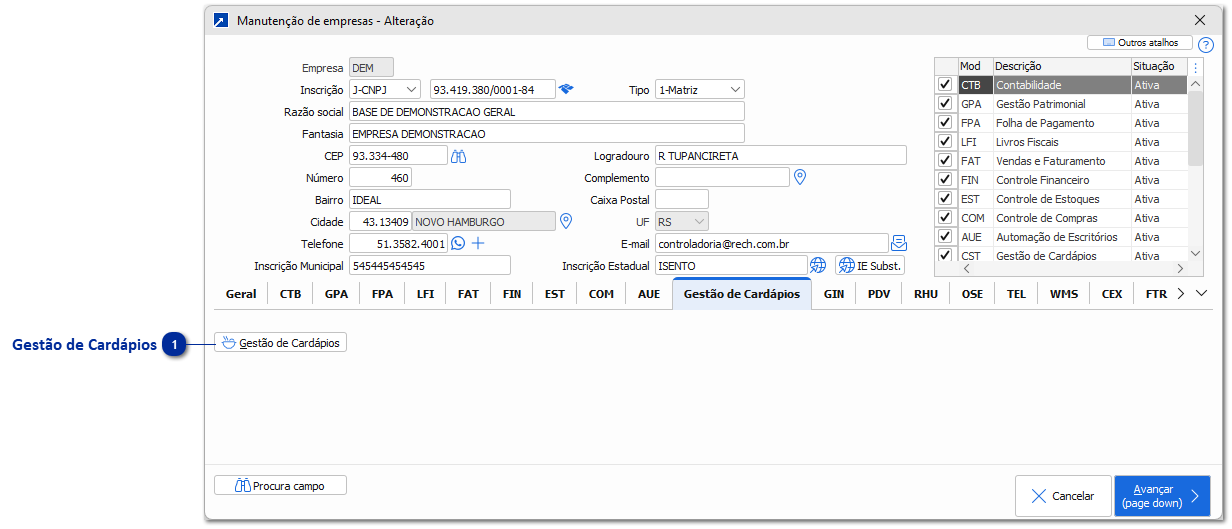Open the Inscrição type J-CNPJ dropdown
This screenshot has height=529, width=1232.
tap(385, 90)
